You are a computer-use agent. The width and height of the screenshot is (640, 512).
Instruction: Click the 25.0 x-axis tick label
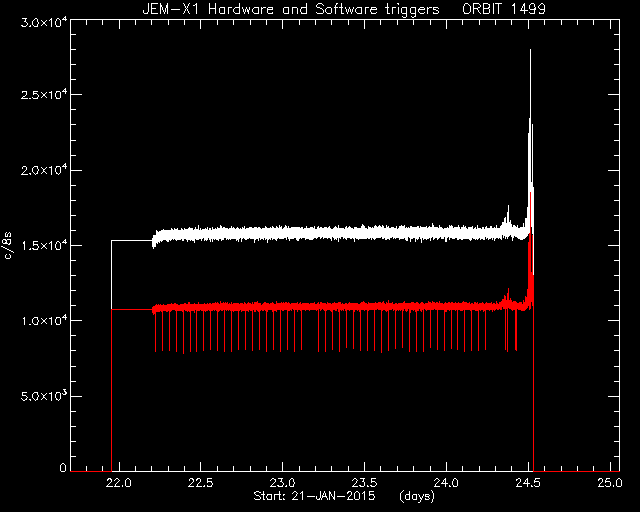[610, 483]
